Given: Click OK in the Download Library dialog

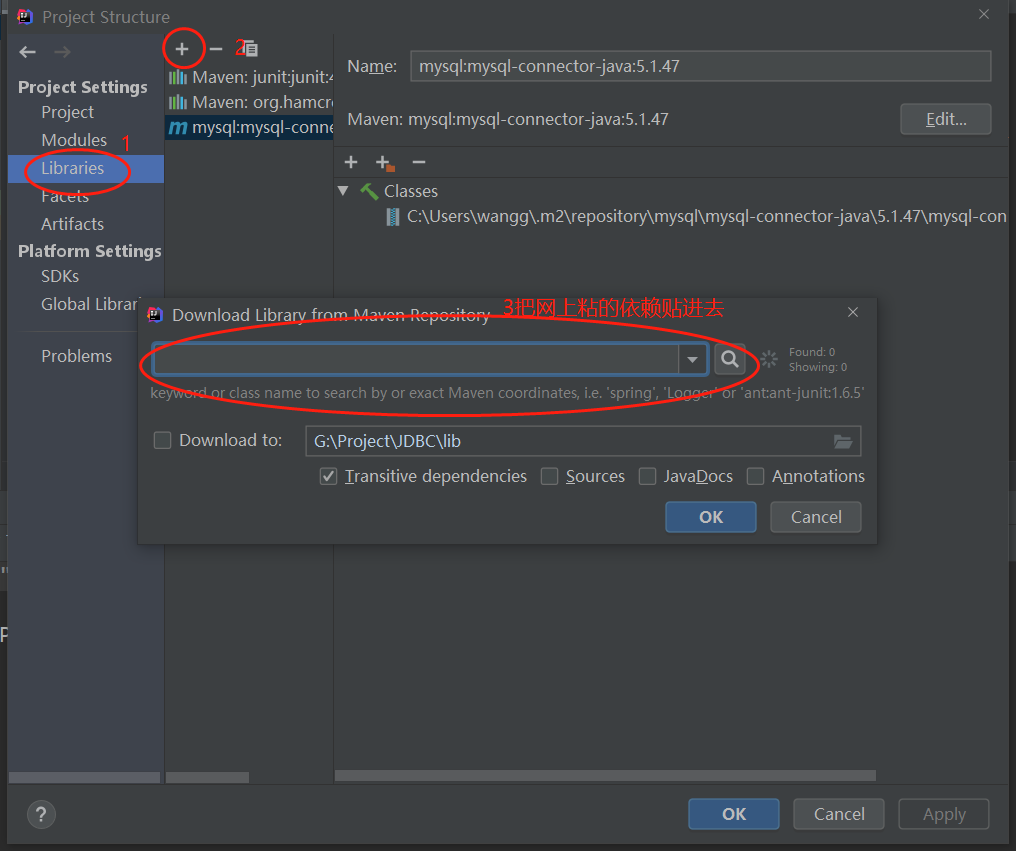Looking at the screenshot, I should coord(711,517).
